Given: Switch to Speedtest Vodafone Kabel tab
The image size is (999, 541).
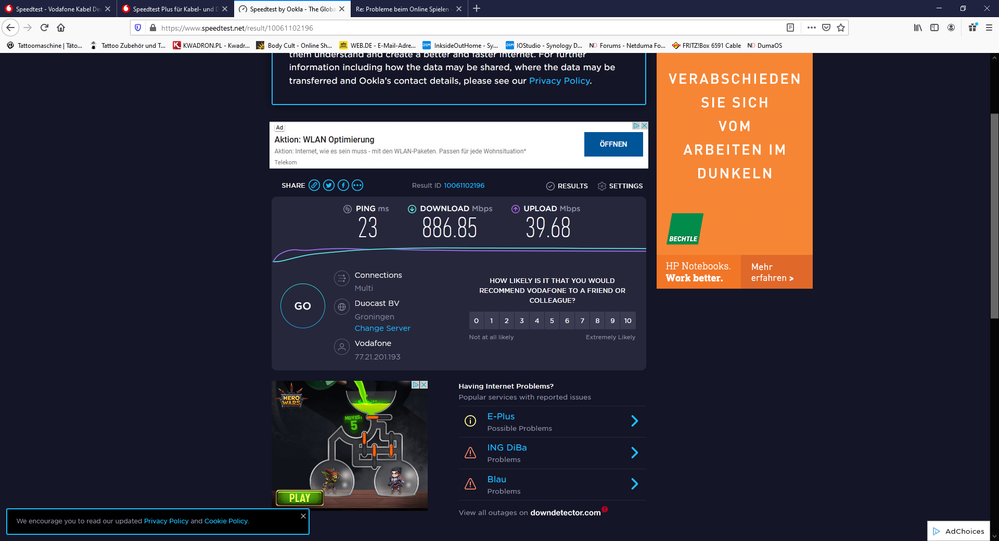Looking at the screenshot, I should coord(58,9).
